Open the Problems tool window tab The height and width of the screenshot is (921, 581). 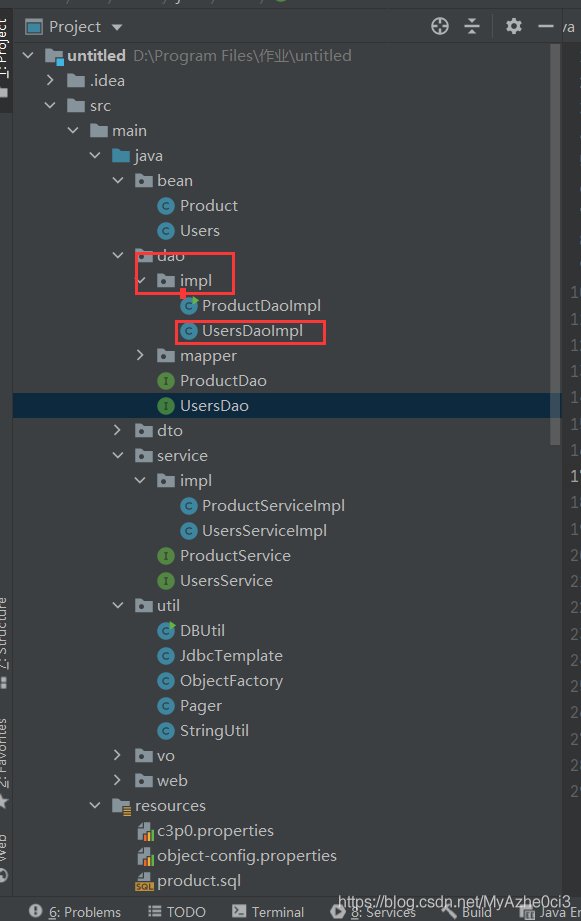point(75,912)
